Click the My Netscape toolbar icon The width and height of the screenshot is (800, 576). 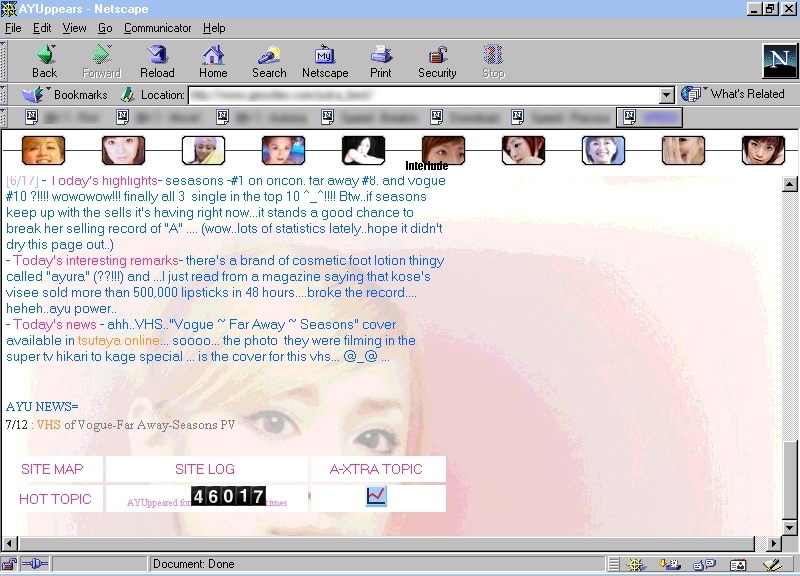325,61
